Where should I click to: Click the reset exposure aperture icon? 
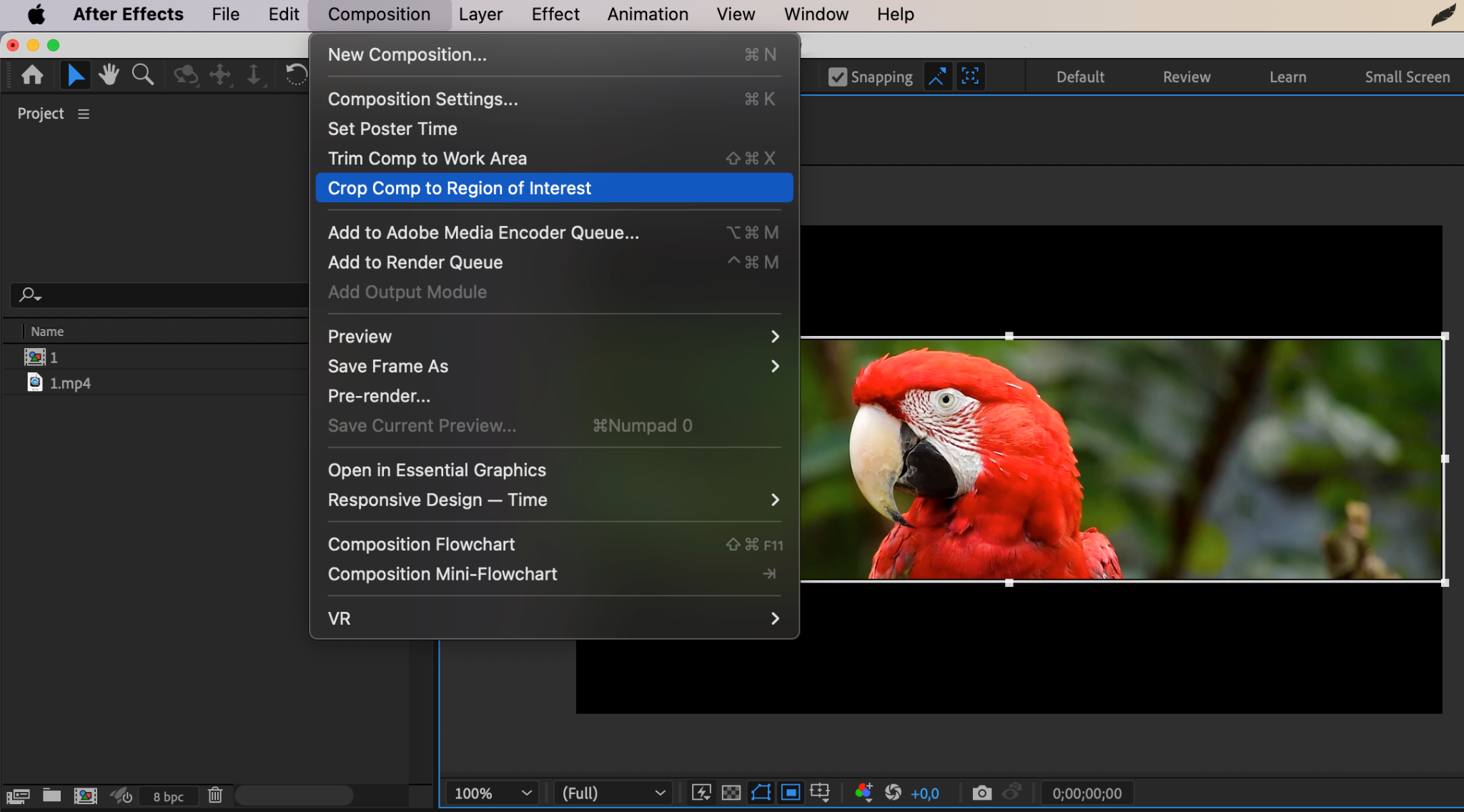[893, 793]
